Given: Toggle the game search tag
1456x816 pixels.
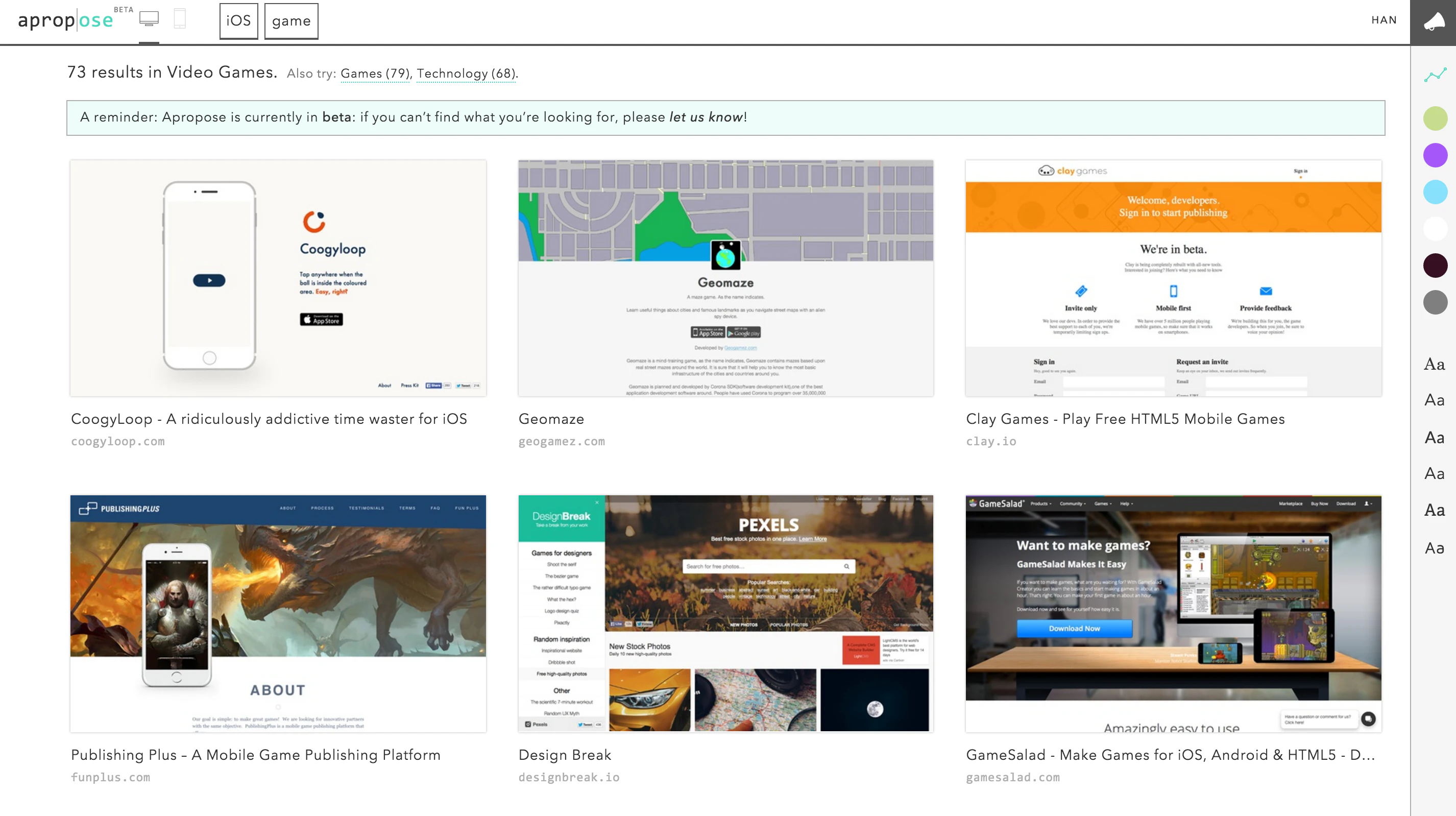Looking at the screenshot, I should tap(291, 21).
